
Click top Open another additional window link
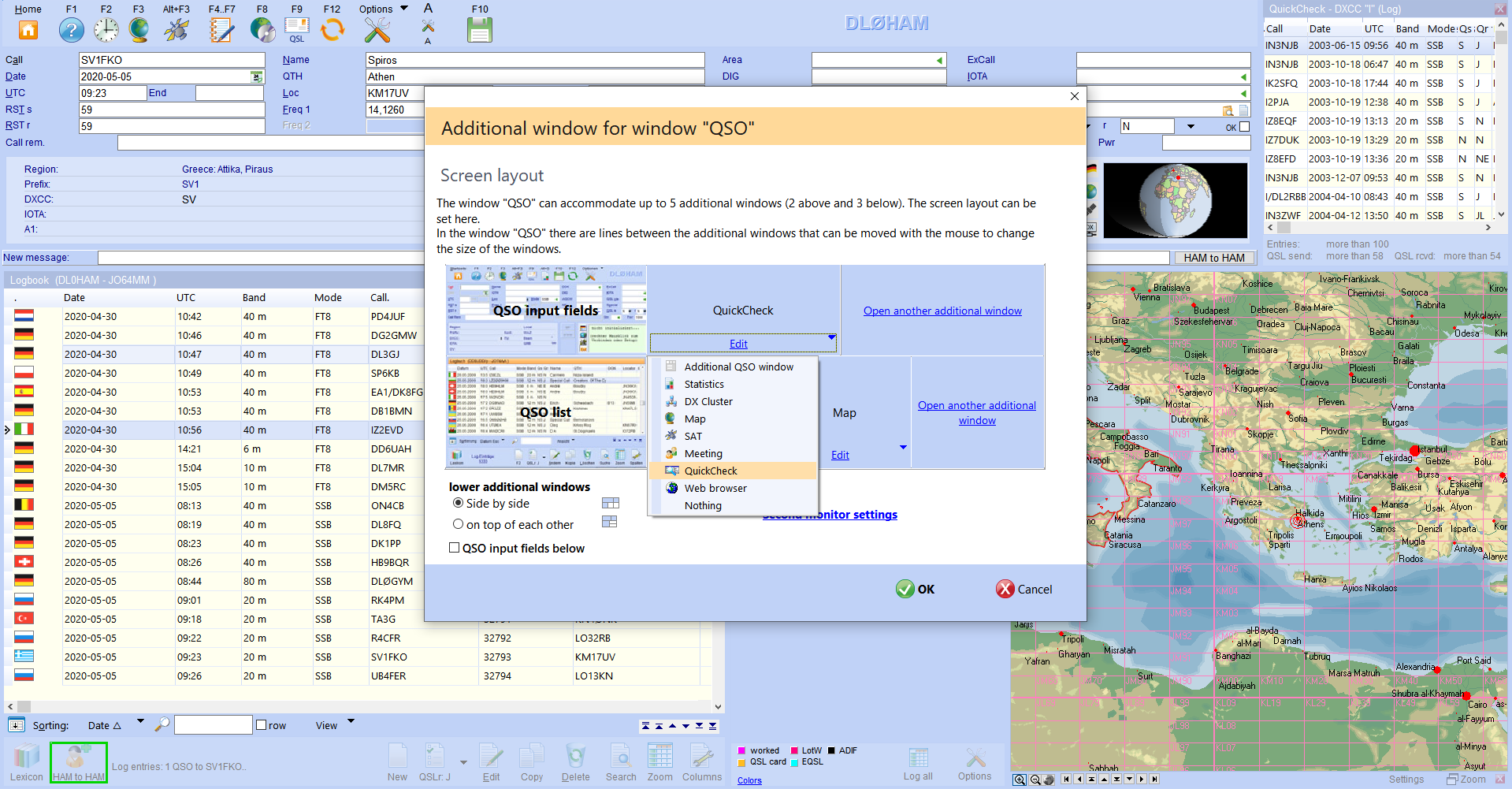point(942,311)
